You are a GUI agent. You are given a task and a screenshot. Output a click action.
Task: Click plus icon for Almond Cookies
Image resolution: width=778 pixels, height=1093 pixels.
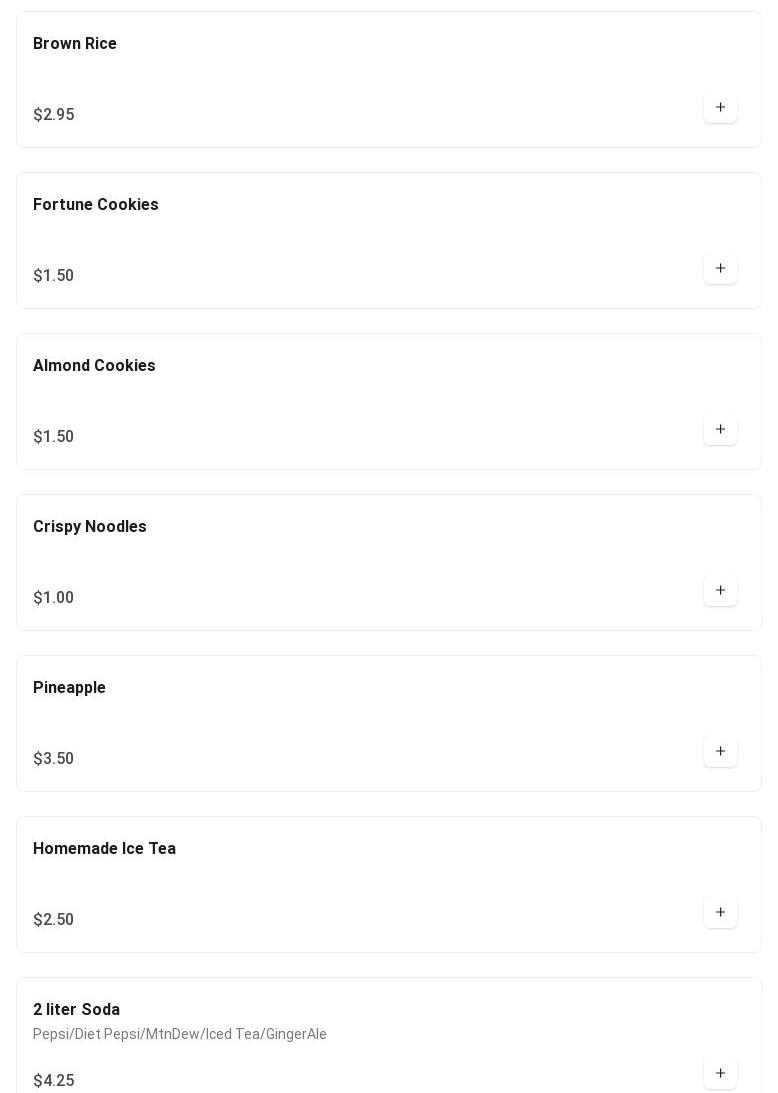click(720, 429)
